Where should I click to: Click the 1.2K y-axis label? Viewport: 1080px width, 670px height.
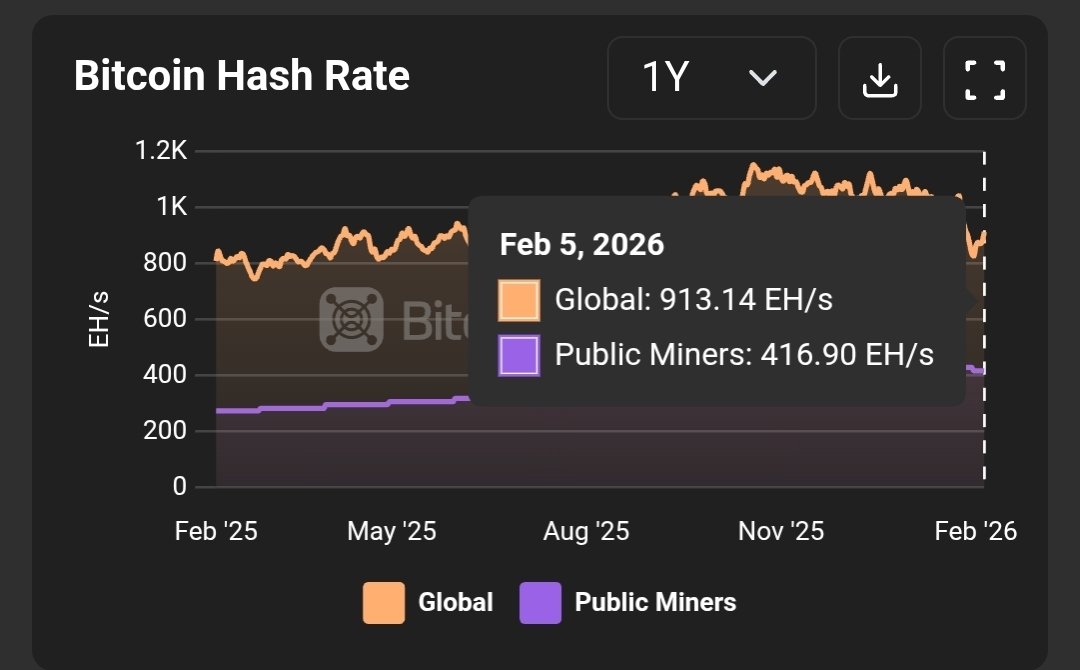pos(161,150)
